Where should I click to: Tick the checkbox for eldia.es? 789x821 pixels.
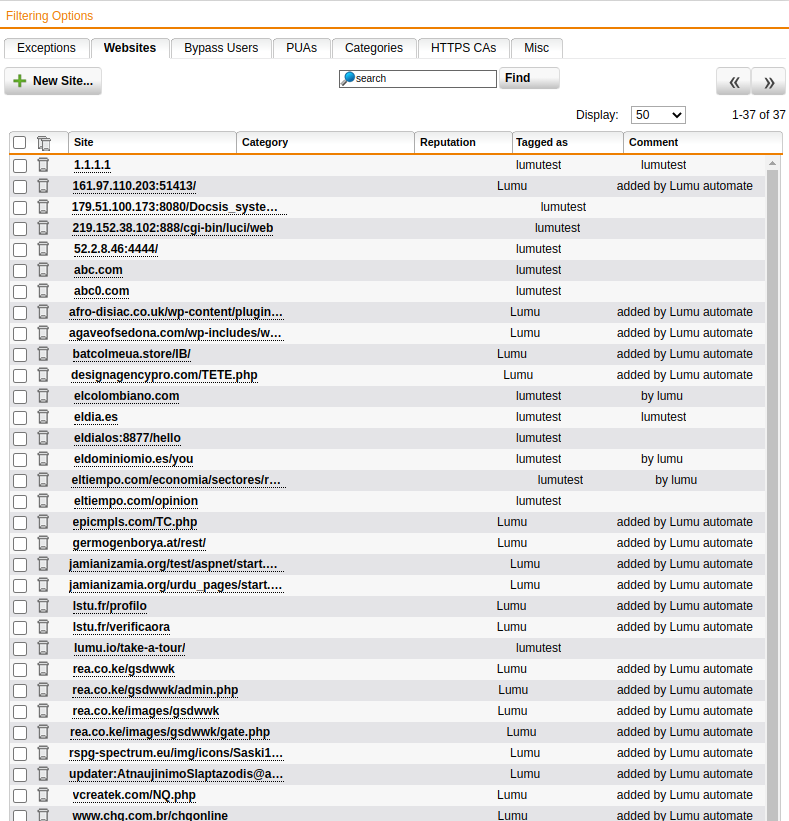click(20, 417)
